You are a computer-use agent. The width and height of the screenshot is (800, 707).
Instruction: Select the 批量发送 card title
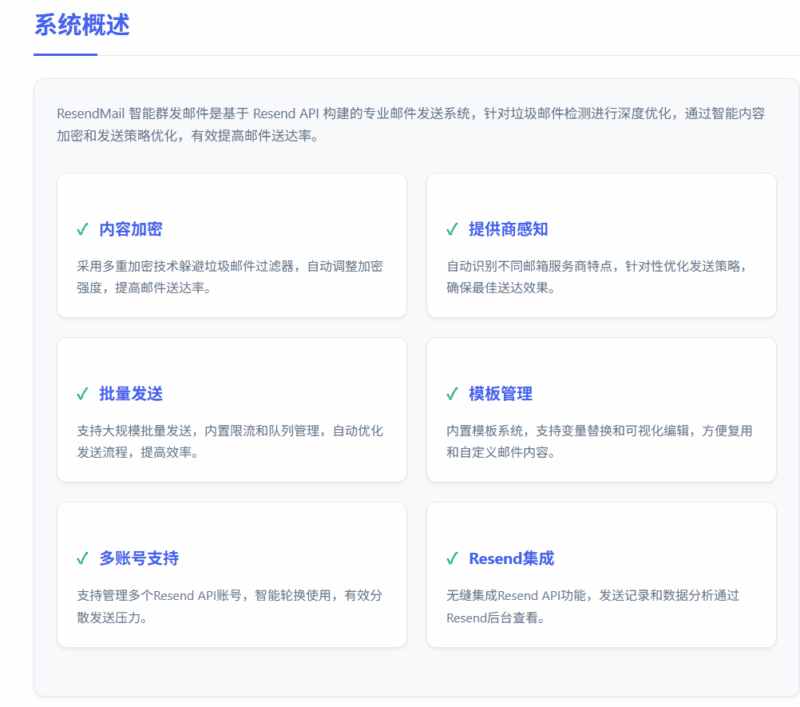(130, 394)
